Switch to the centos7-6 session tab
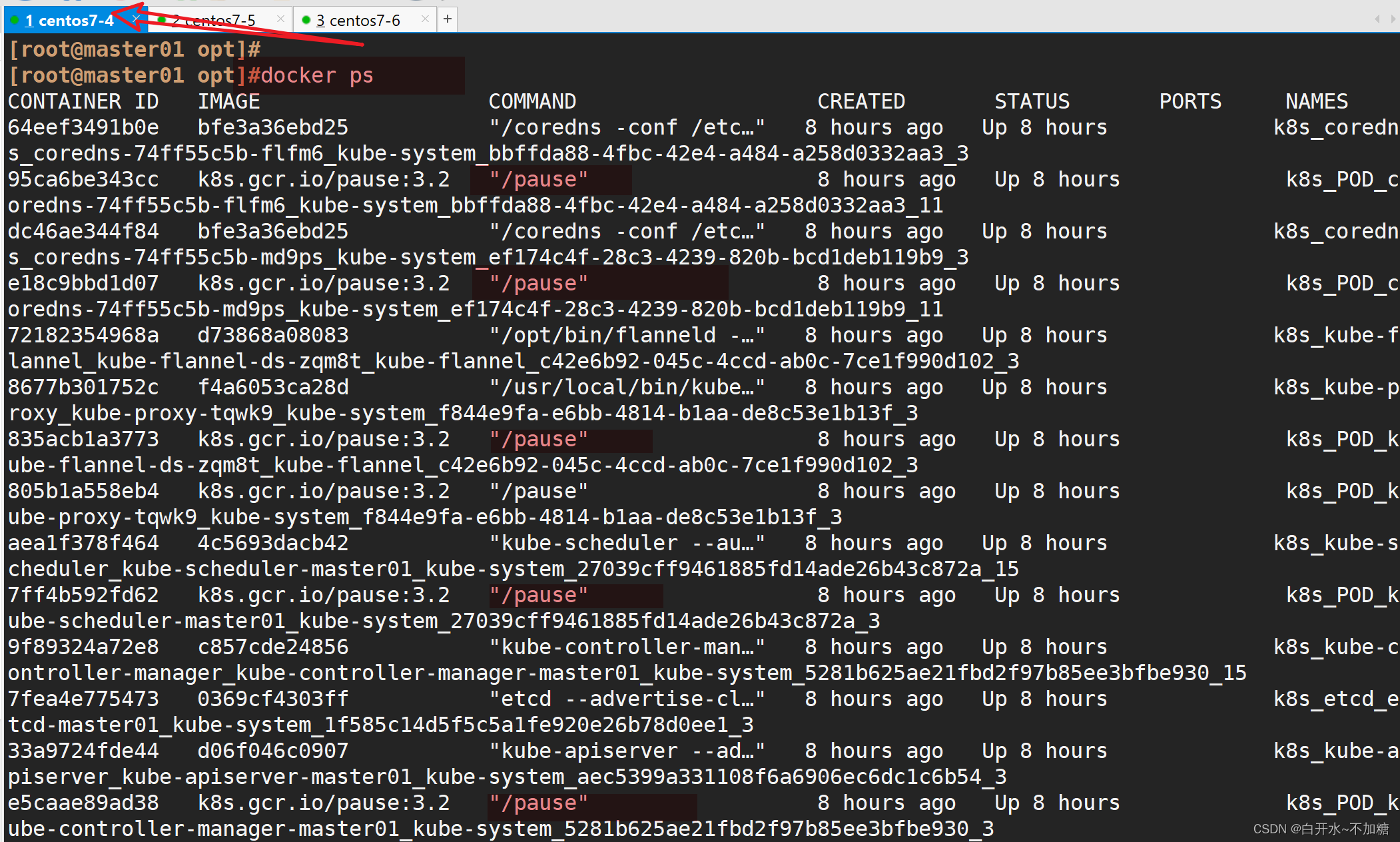Screen dimensions: 1400x842 tap(360, 21)
